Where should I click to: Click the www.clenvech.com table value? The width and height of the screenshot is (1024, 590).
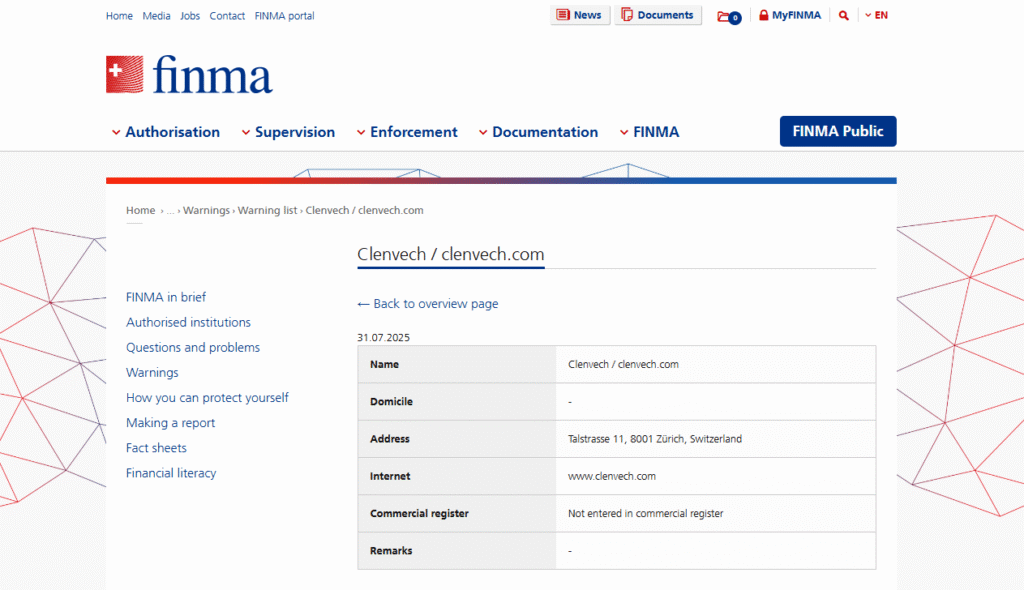(611, 476)
